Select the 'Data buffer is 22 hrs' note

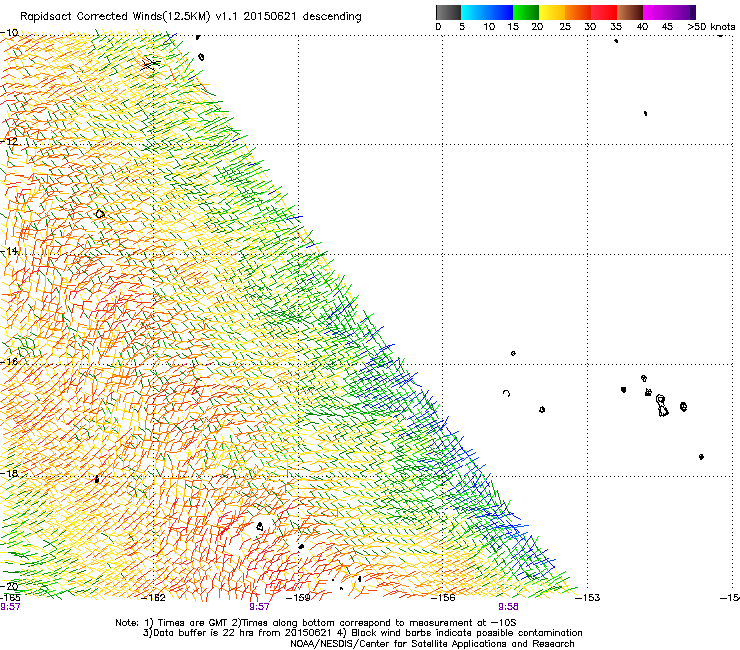(x=362, y=633)
